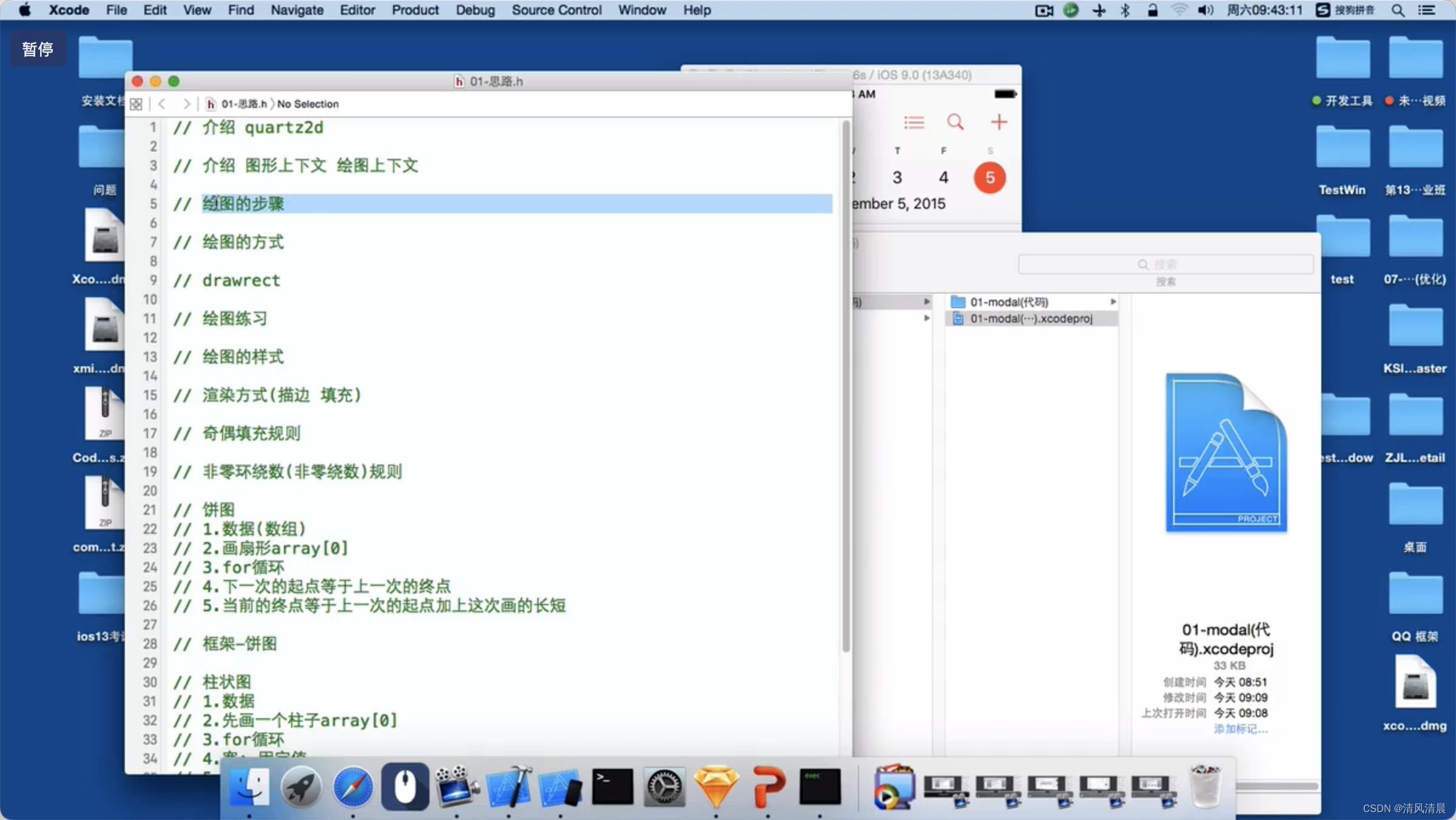Open the File menu
Viewport: 1456px width, 820px height.
pos(116,10)
